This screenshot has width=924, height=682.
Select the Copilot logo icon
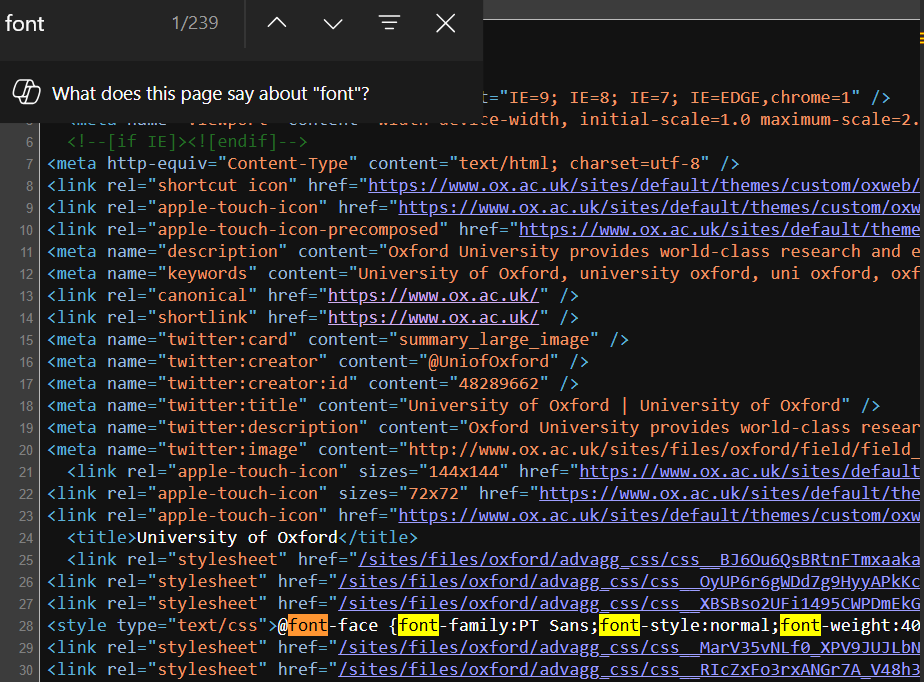tap(27, 93)
